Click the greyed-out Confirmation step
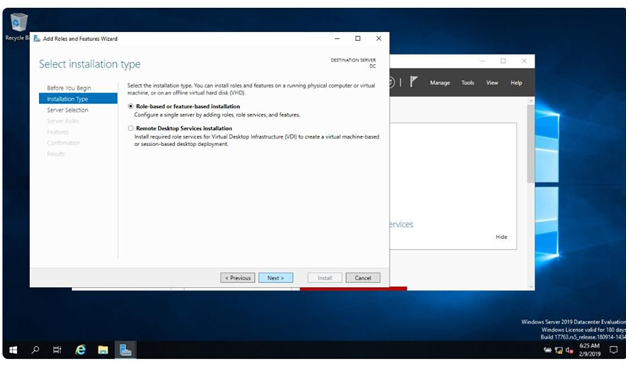This screenshot has height=365, width=628. click(x=63, y=143)
